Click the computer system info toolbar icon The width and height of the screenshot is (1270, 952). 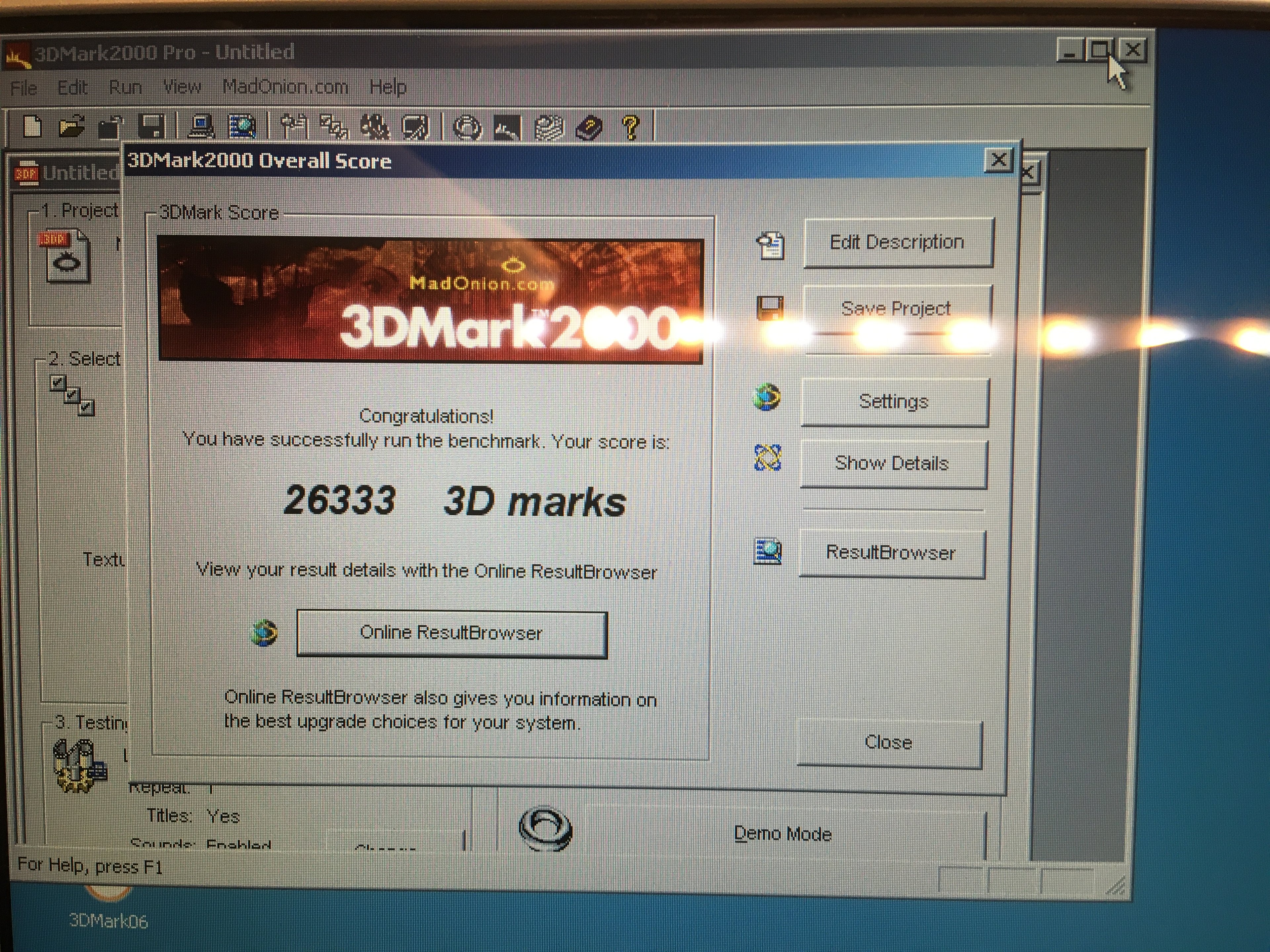coord(201,126)
